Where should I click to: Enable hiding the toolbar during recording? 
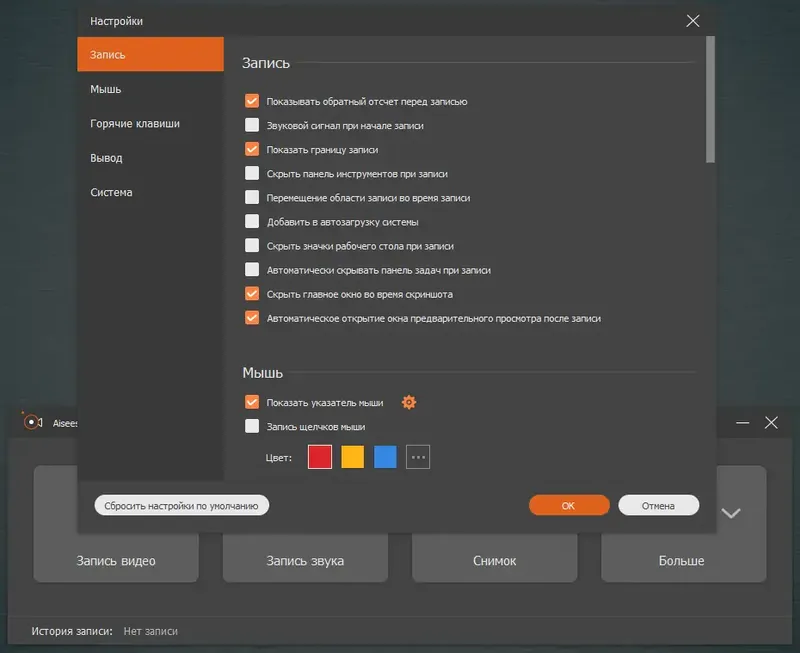click(253, 174)
